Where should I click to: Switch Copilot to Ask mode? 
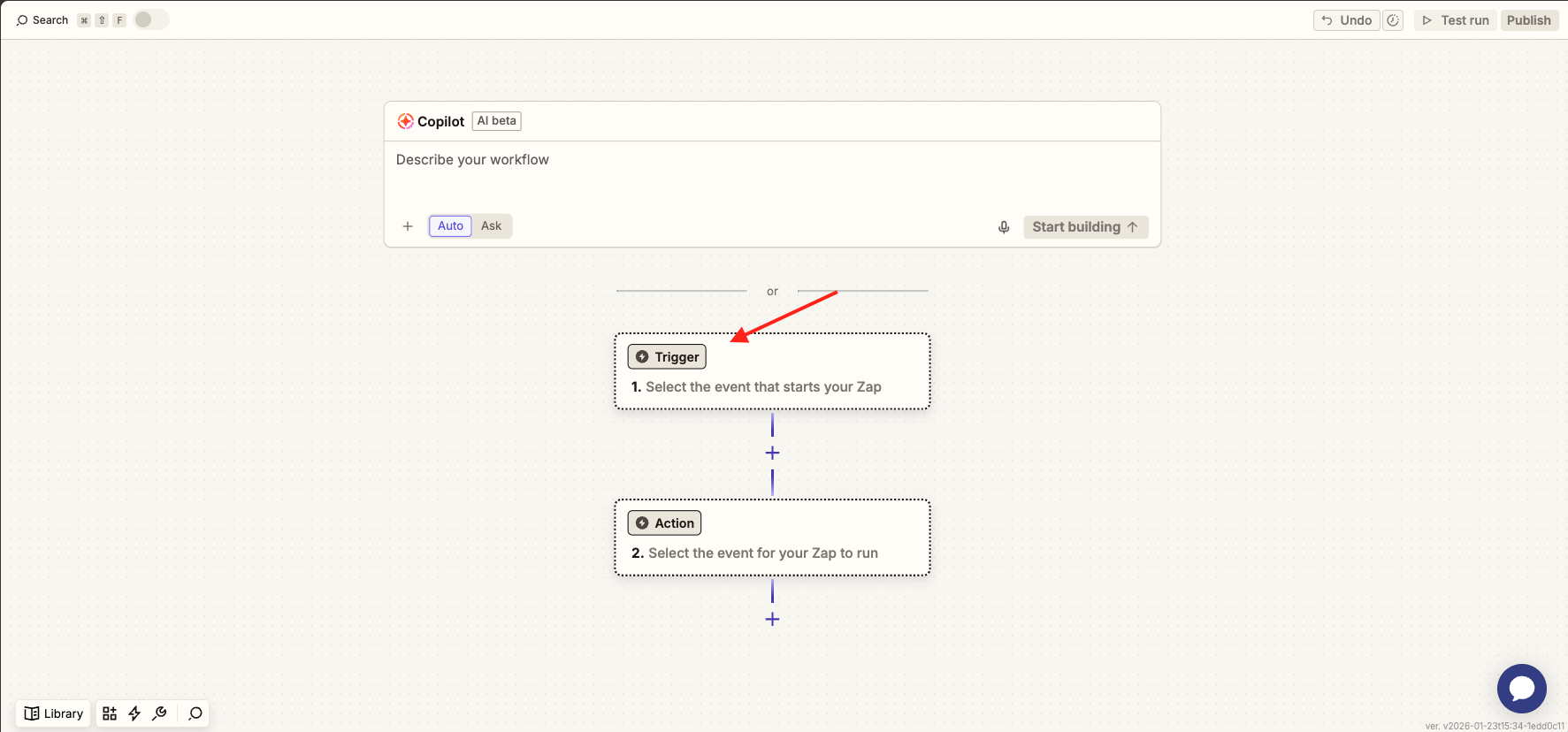tap(491, 226)
